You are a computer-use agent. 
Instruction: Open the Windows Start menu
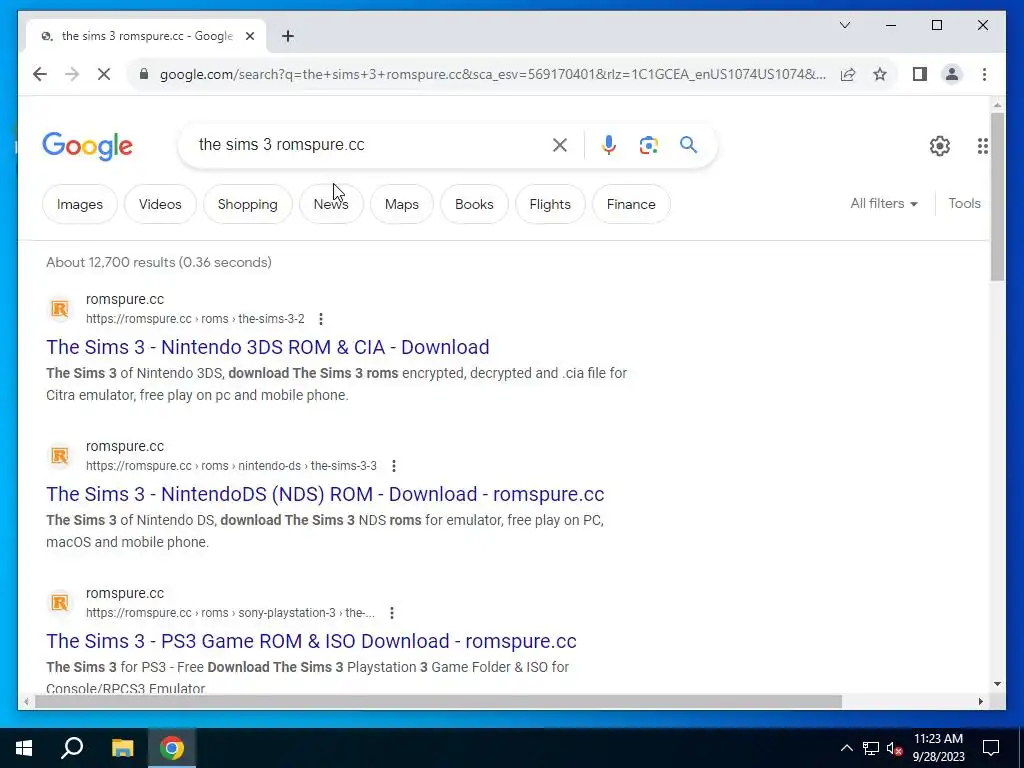tap(24, 748)
